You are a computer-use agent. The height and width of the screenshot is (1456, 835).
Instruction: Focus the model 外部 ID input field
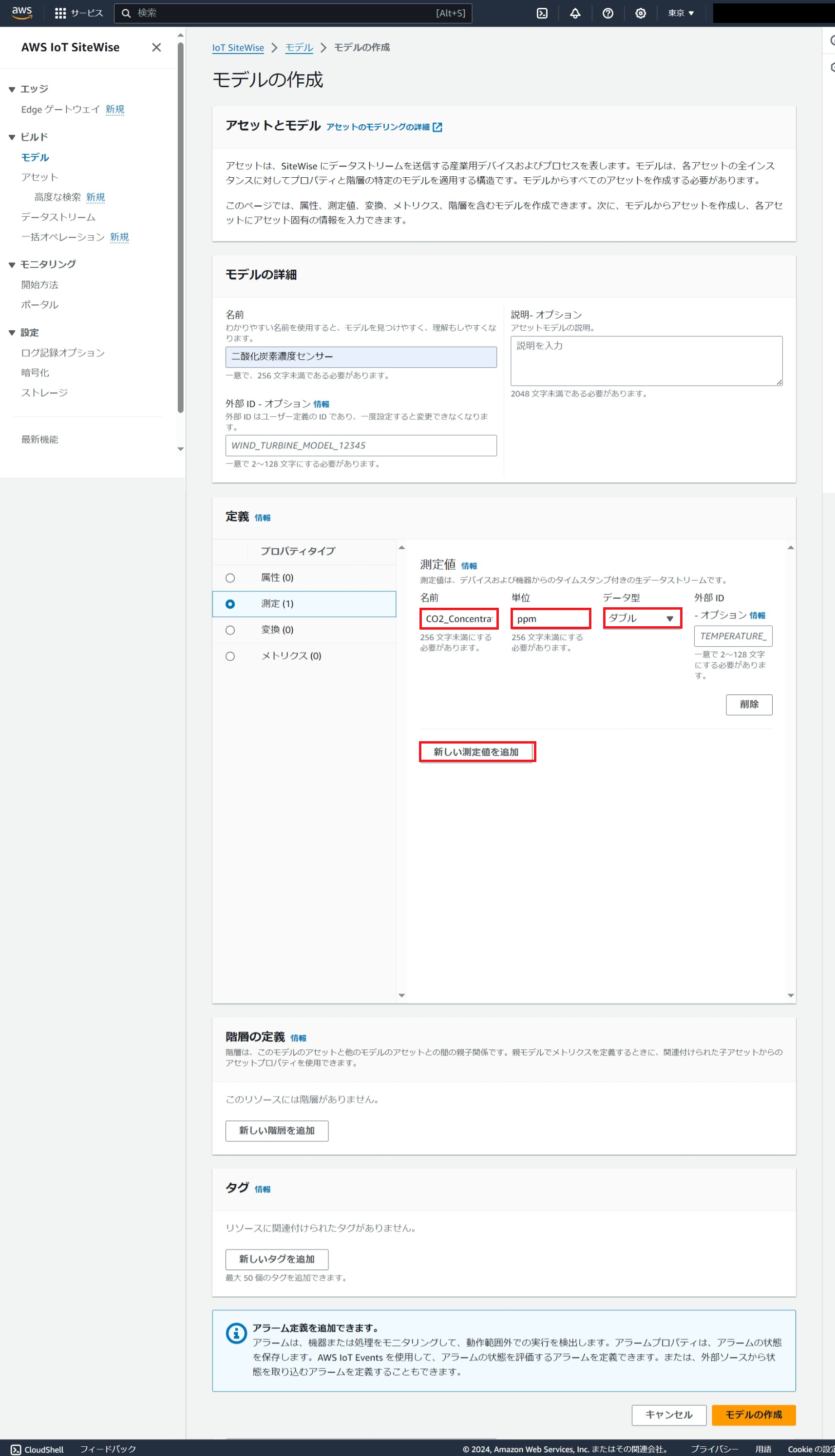pos(361,446)
